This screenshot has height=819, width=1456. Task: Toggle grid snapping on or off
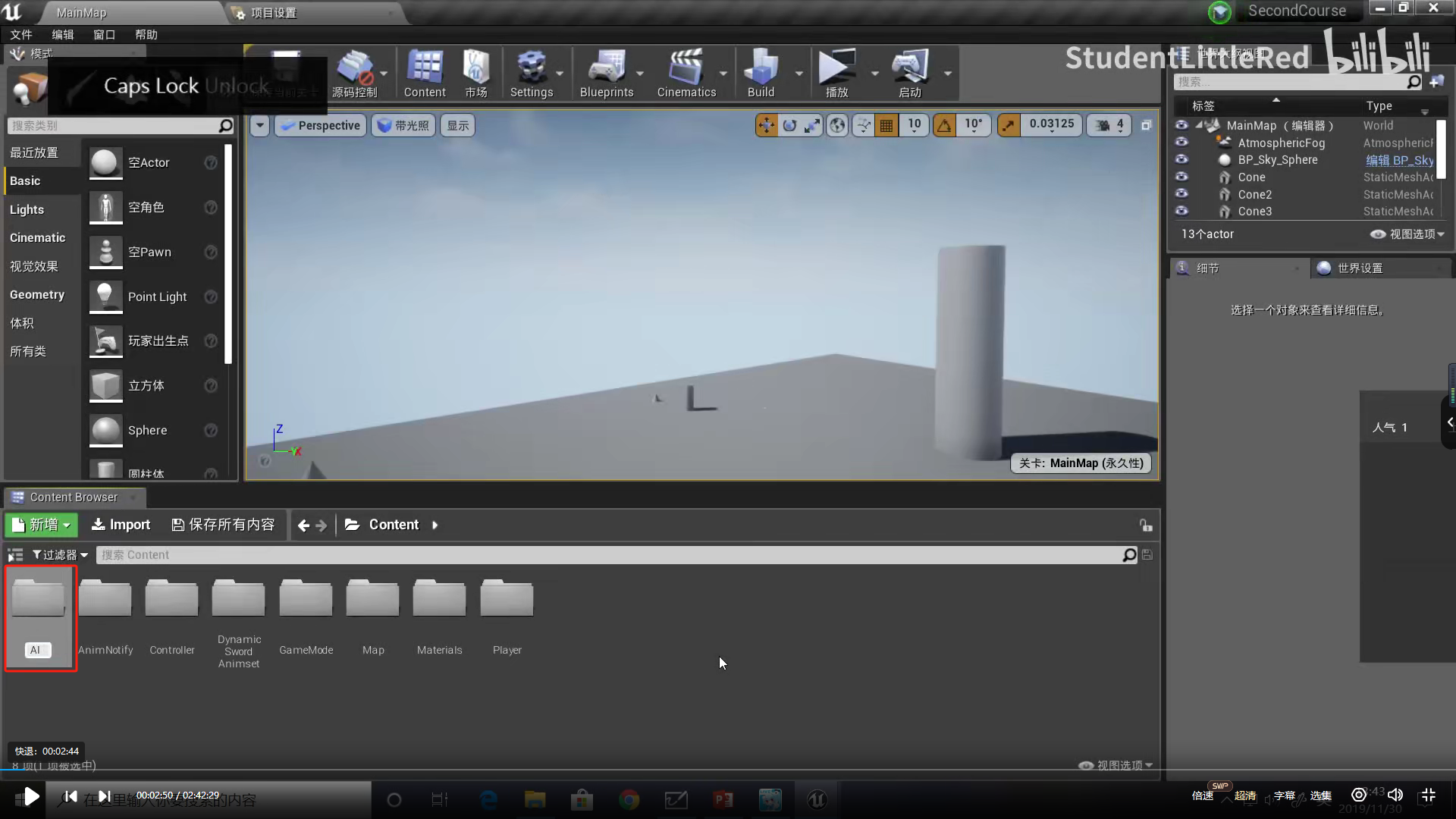(886, 125)
